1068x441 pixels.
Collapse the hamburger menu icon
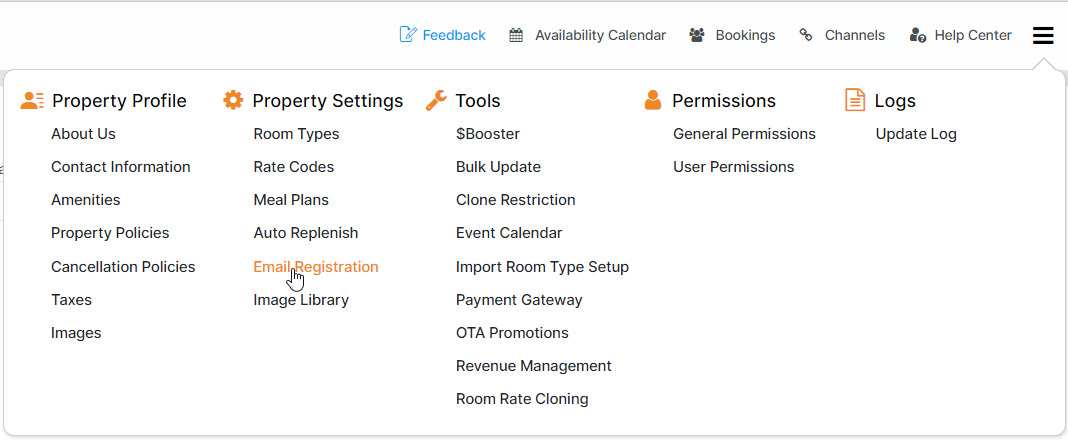click(x=1043, y=36)
